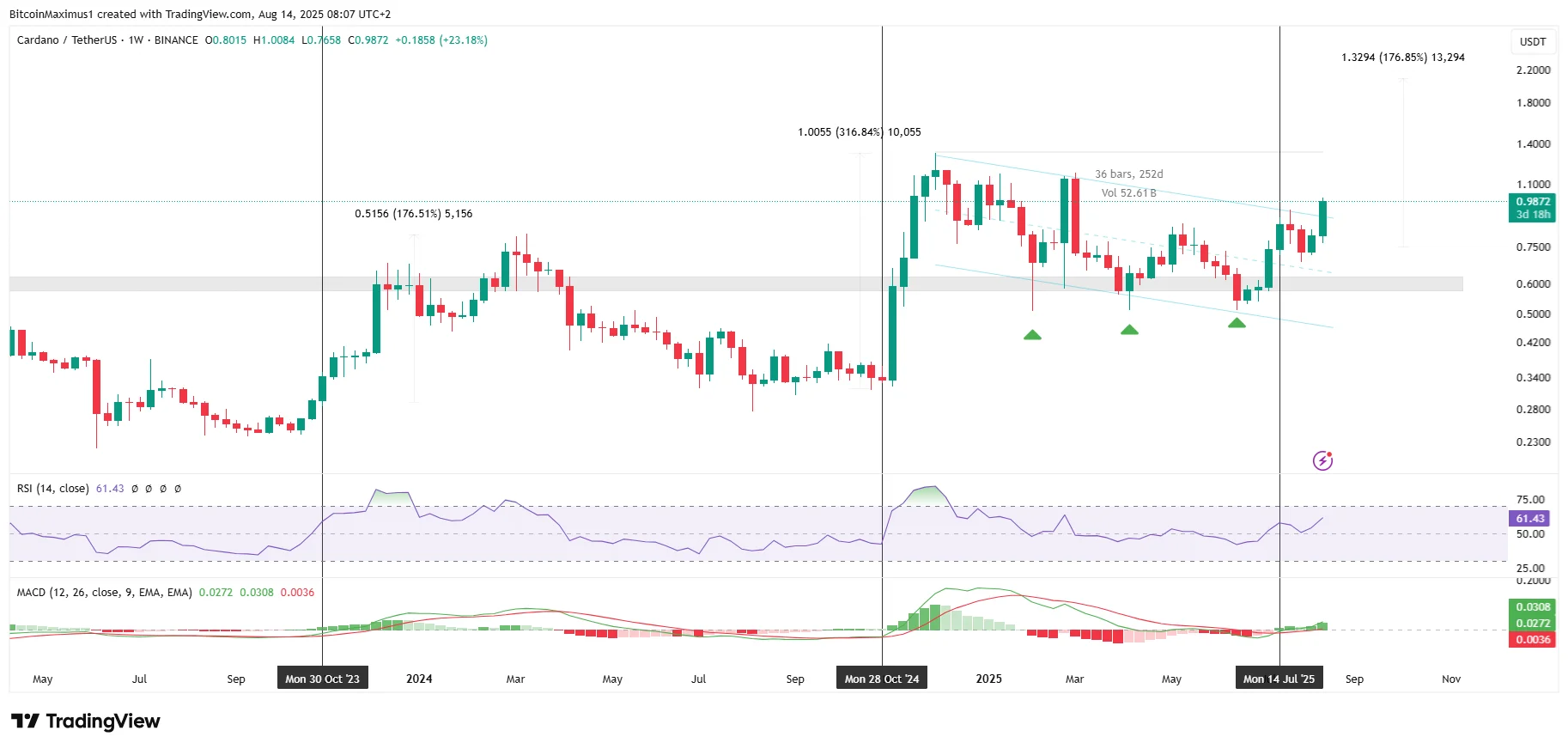Click the TradingView logo at bottom left

pos(86,721)
